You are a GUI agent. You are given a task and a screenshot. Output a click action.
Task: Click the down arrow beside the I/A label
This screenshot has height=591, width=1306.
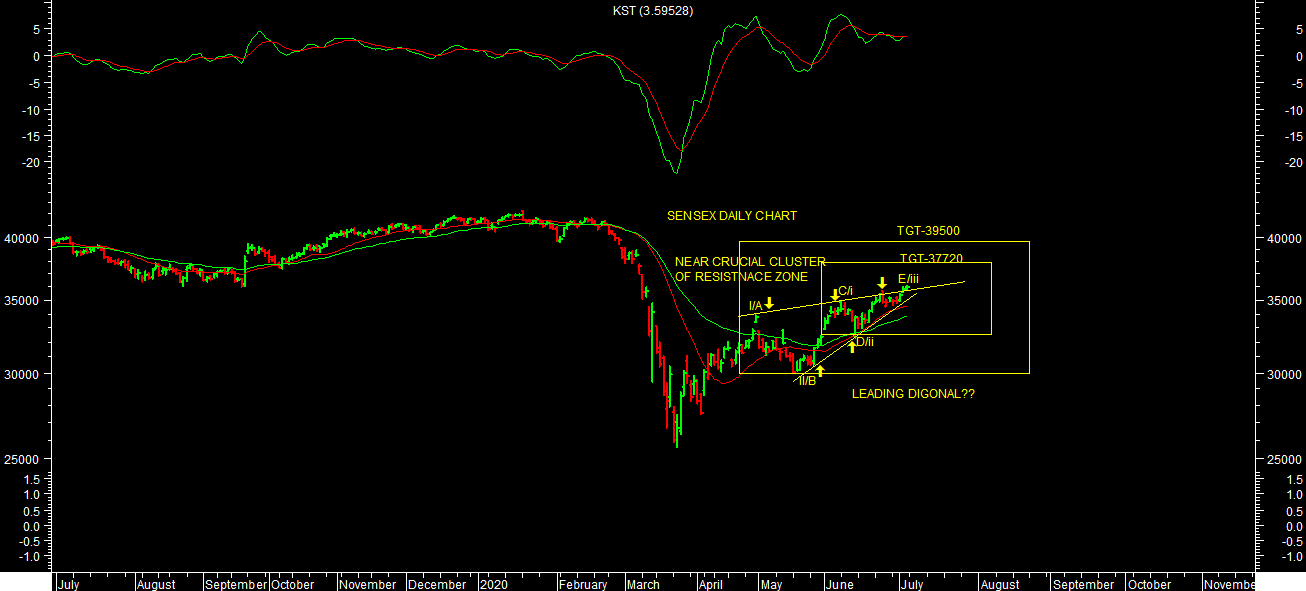point(769,303)
